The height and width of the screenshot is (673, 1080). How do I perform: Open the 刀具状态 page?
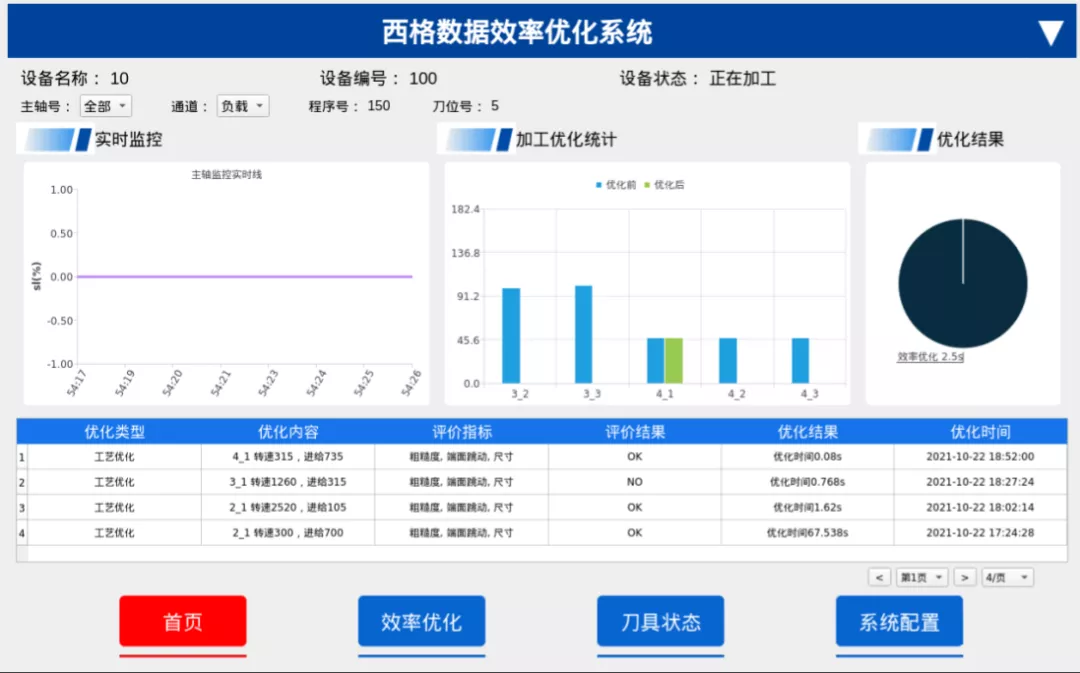click(661, 622)
